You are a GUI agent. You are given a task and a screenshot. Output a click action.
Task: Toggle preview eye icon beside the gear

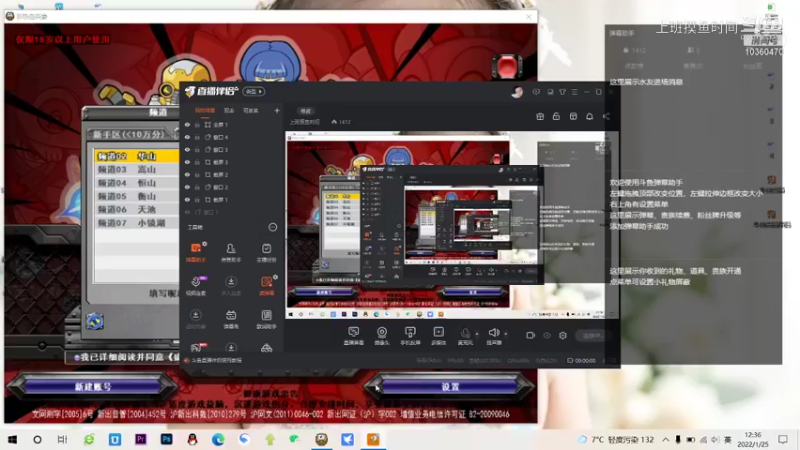click(546, 335)
